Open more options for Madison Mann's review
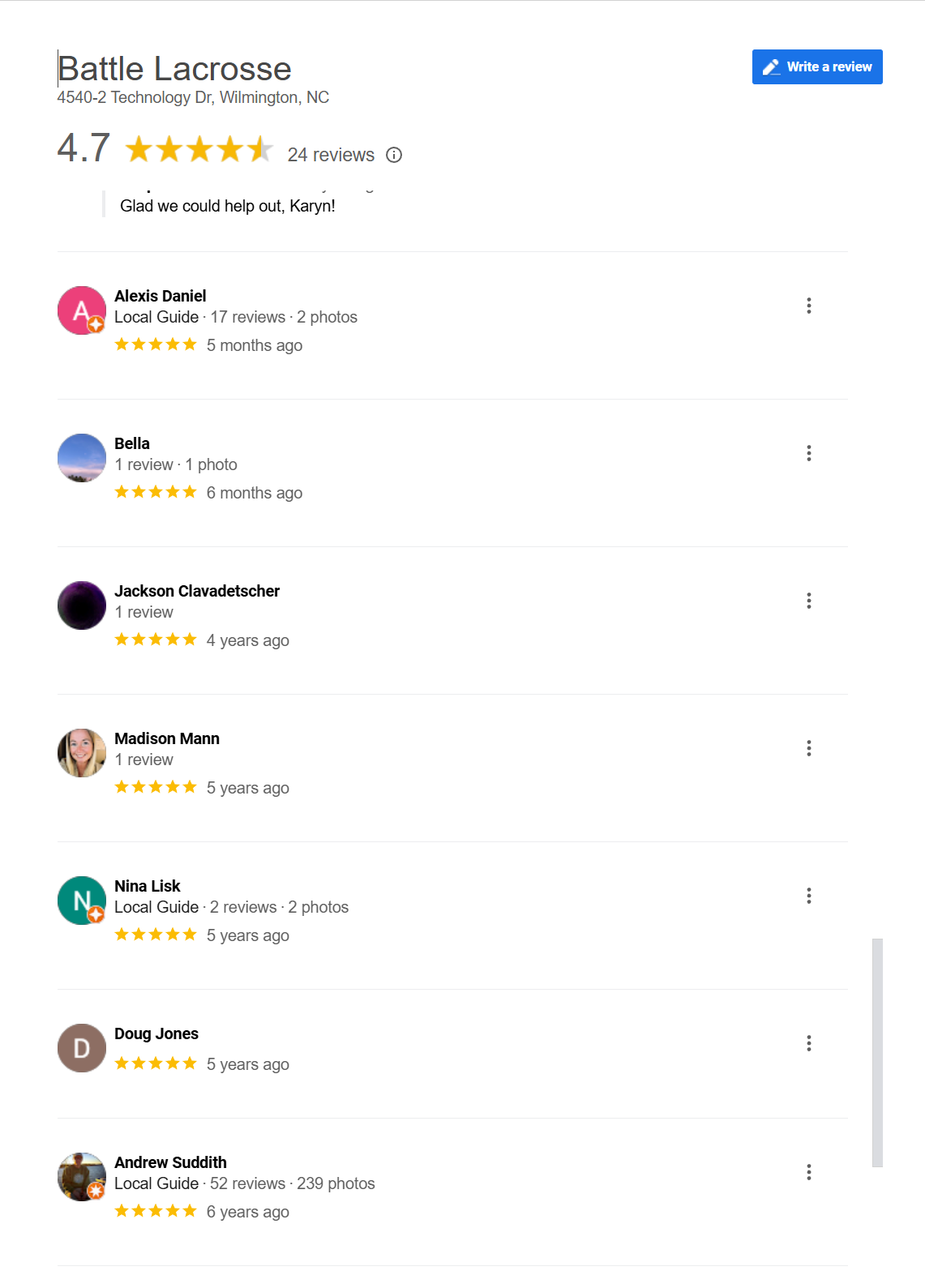925x1288 pixels. click(808, 748)
